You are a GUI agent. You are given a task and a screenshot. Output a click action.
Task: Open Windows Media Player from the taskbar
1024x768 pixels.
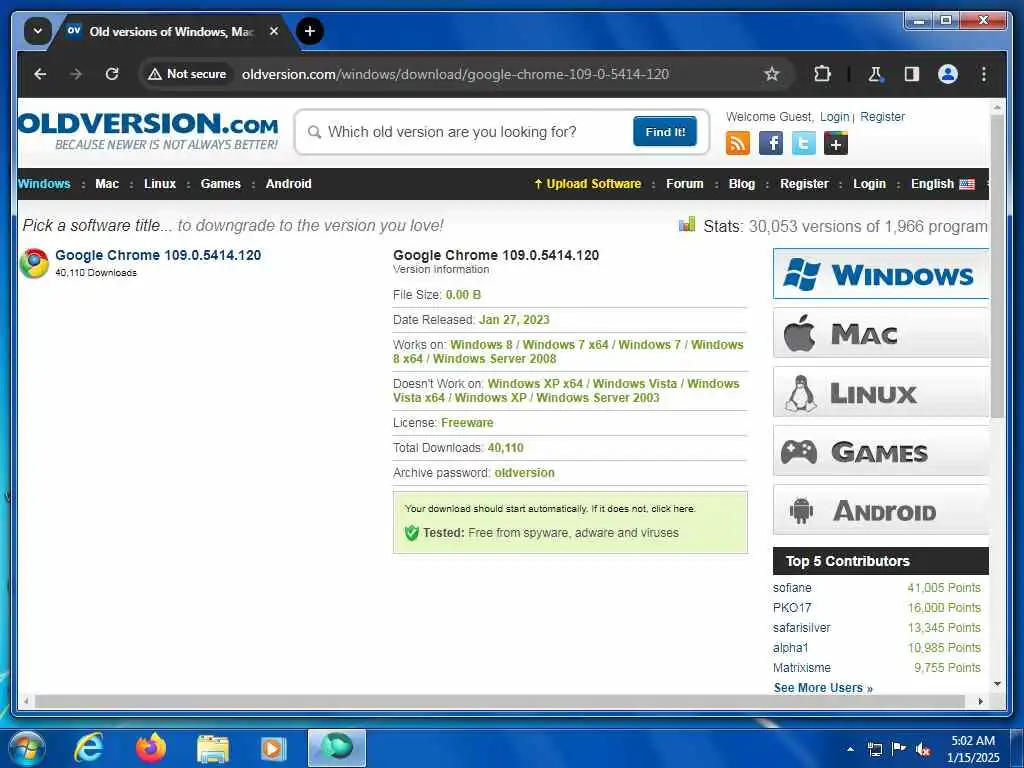point(273,748)
